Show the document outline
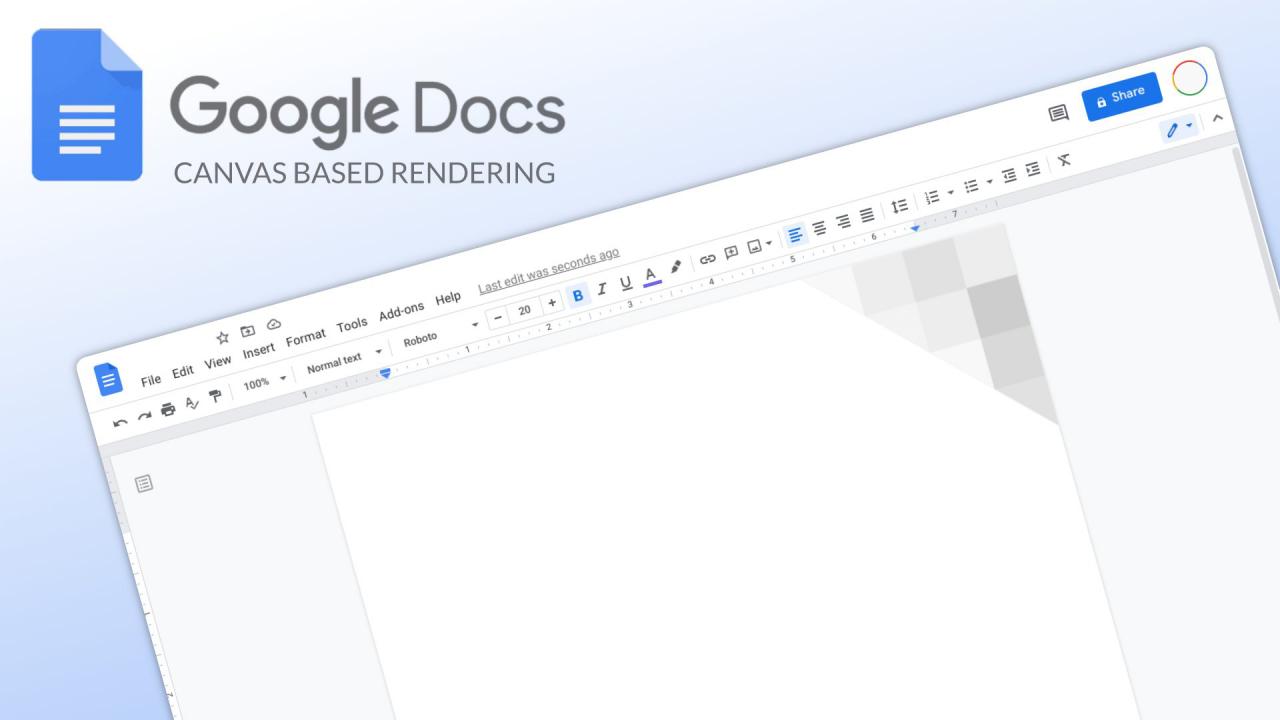 tap(144, 484)
